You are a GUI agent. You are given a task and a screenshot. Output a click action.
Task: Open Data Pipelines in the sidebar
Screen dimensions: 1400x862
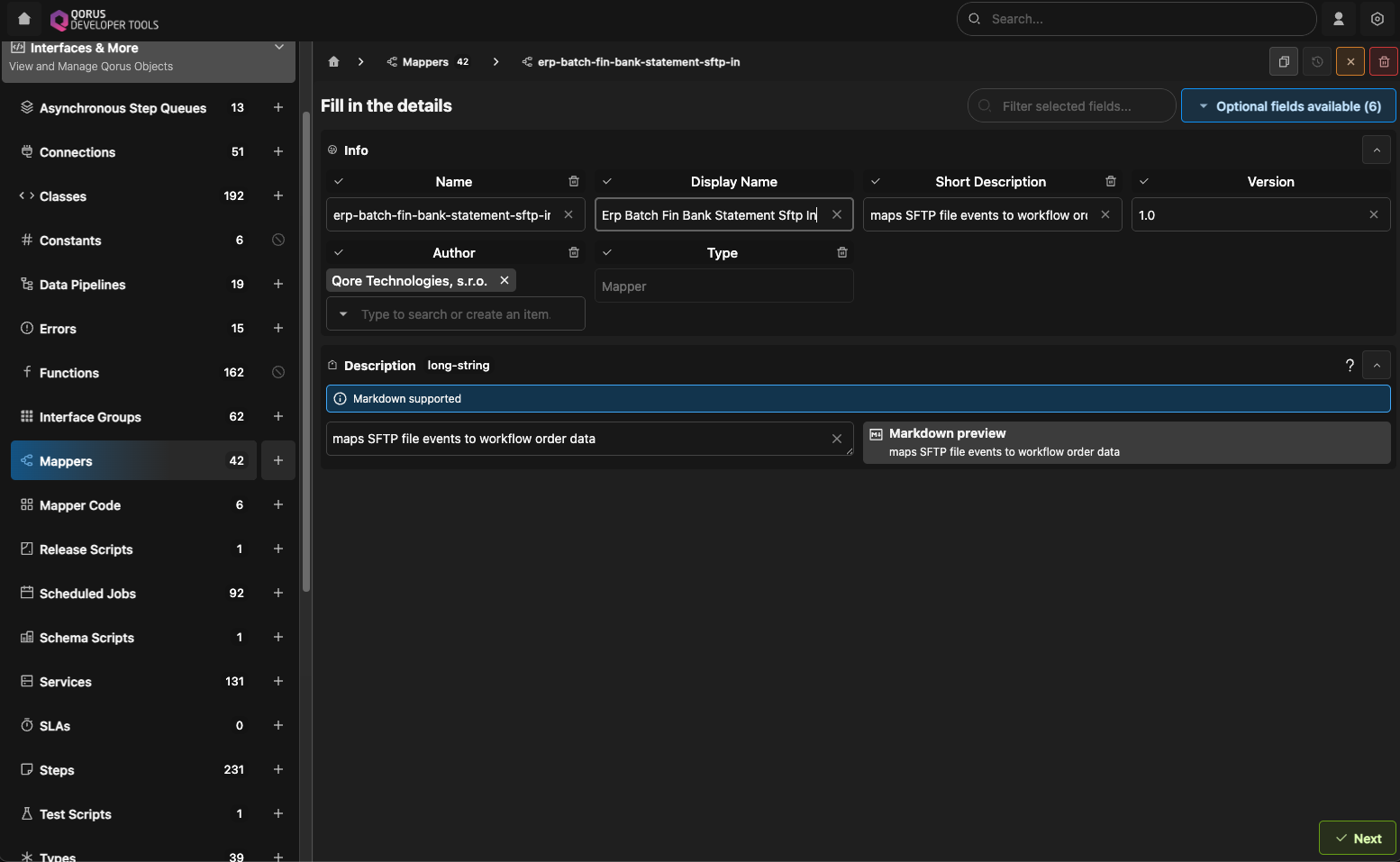point(133,284)
